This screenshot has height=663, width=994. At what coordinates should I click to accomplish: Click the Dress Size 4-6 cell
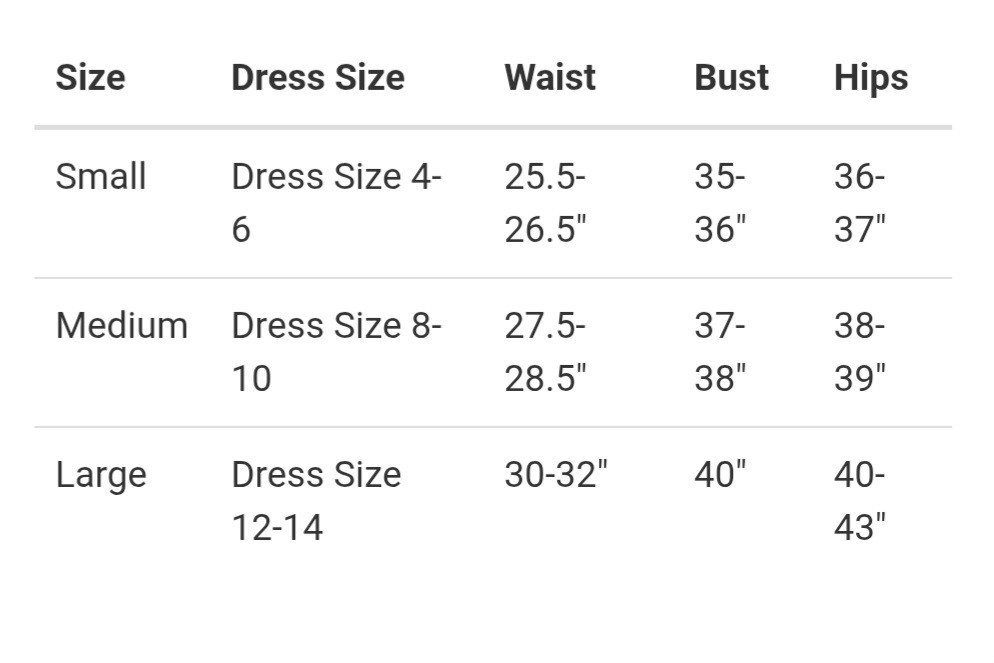point(336,203)
